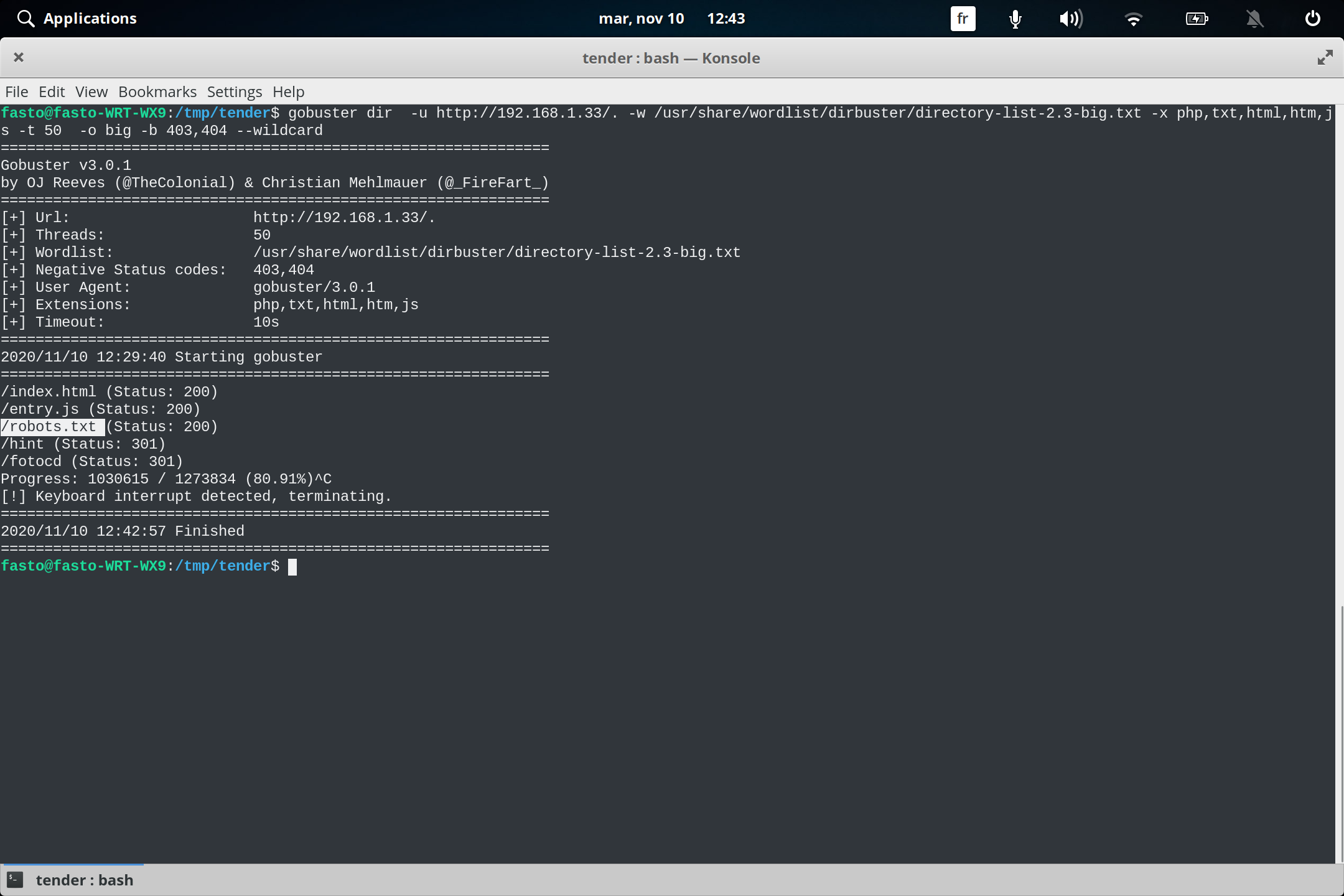The image size is (1344, 896).
Task: Click the Wi-Fi signal icon
Action: (x=1134, y=19)
